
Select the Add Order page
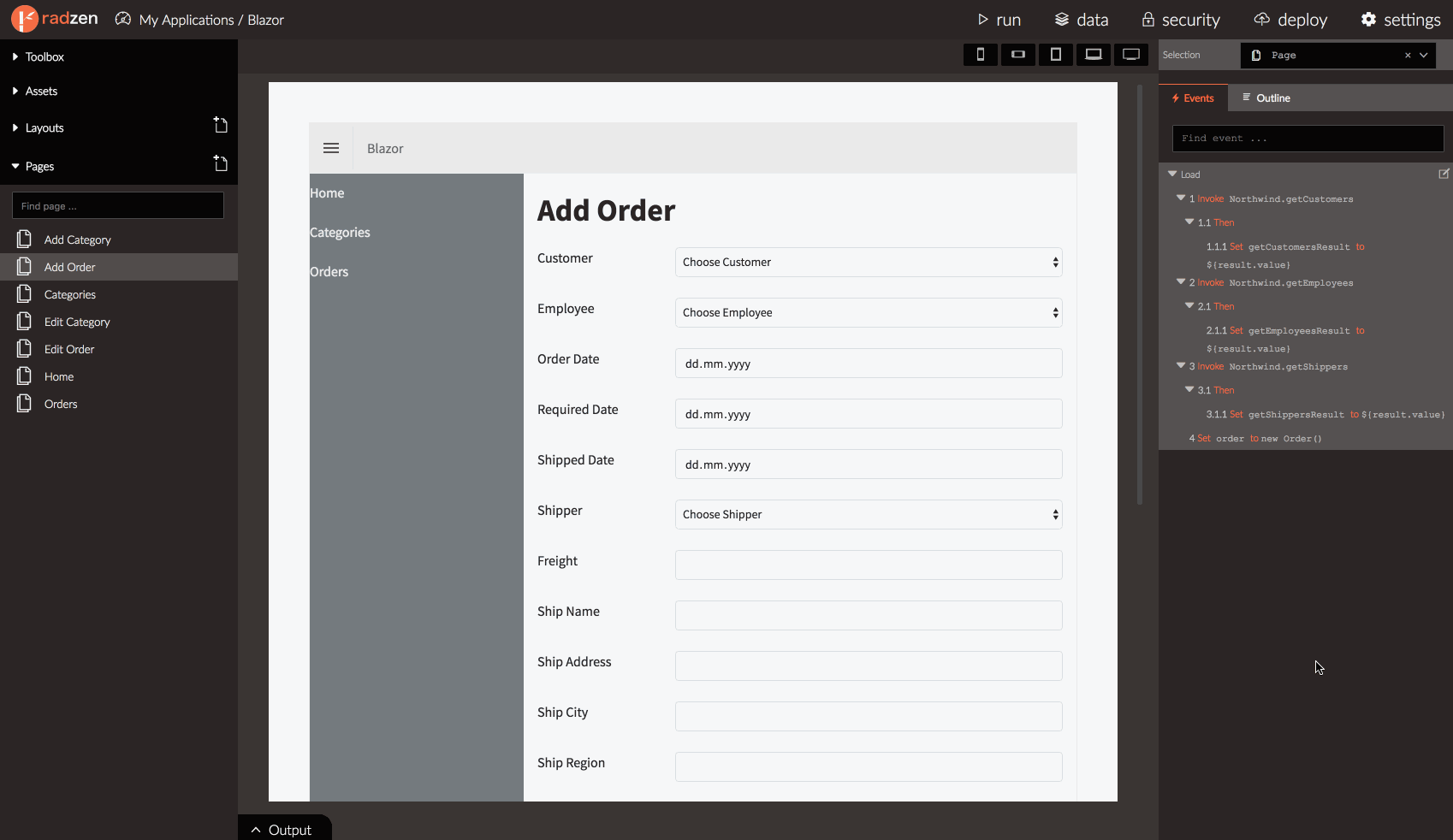pyautogui.click(x=119, y=267)
